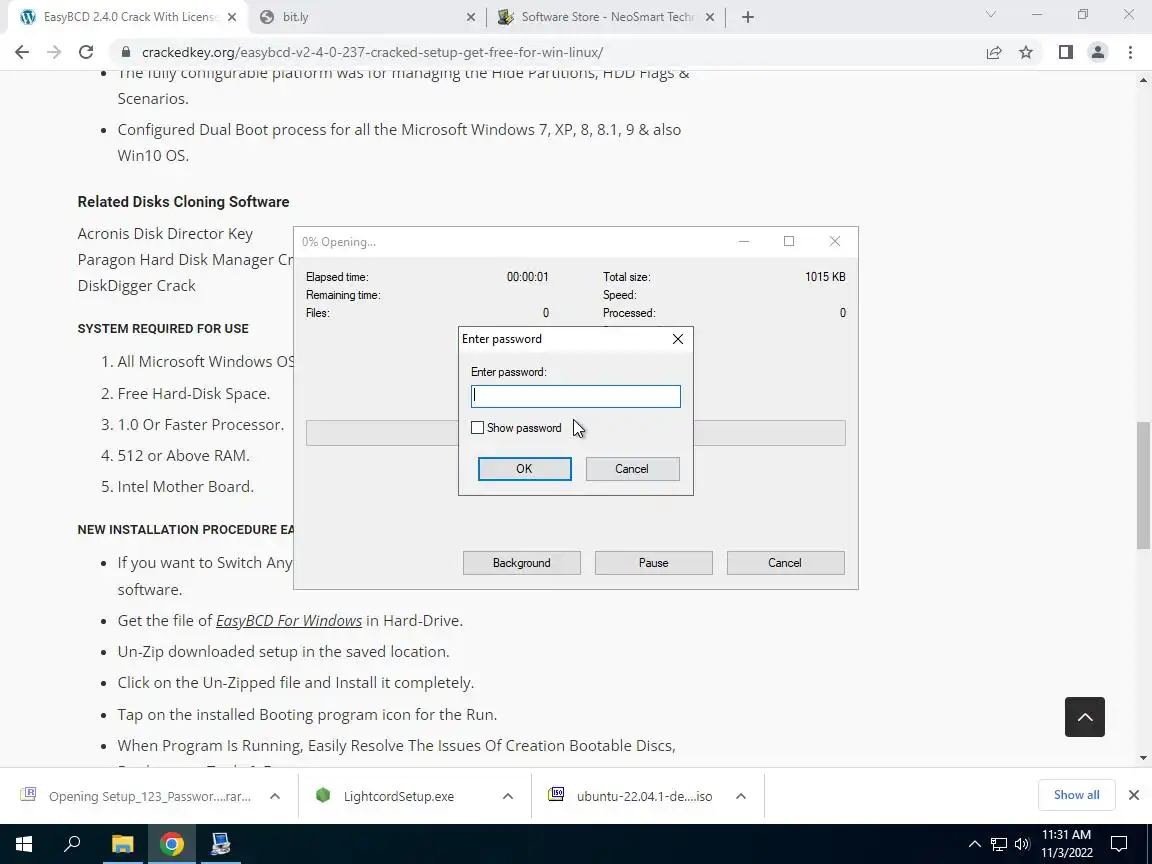Follow the EasyBCD For Windows link
This screenshot has height=864, width=1152.
pos(289,621)
